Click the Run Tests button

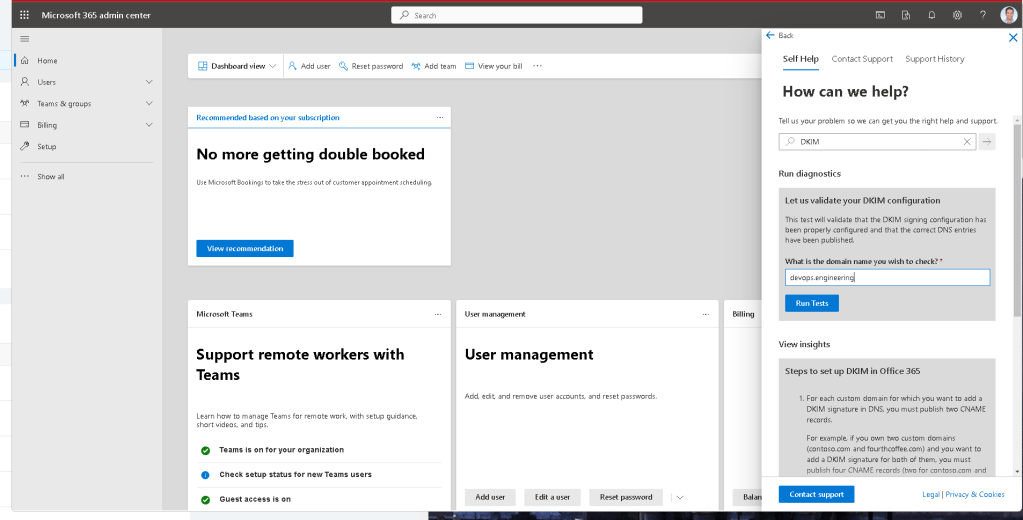point(812,303)
